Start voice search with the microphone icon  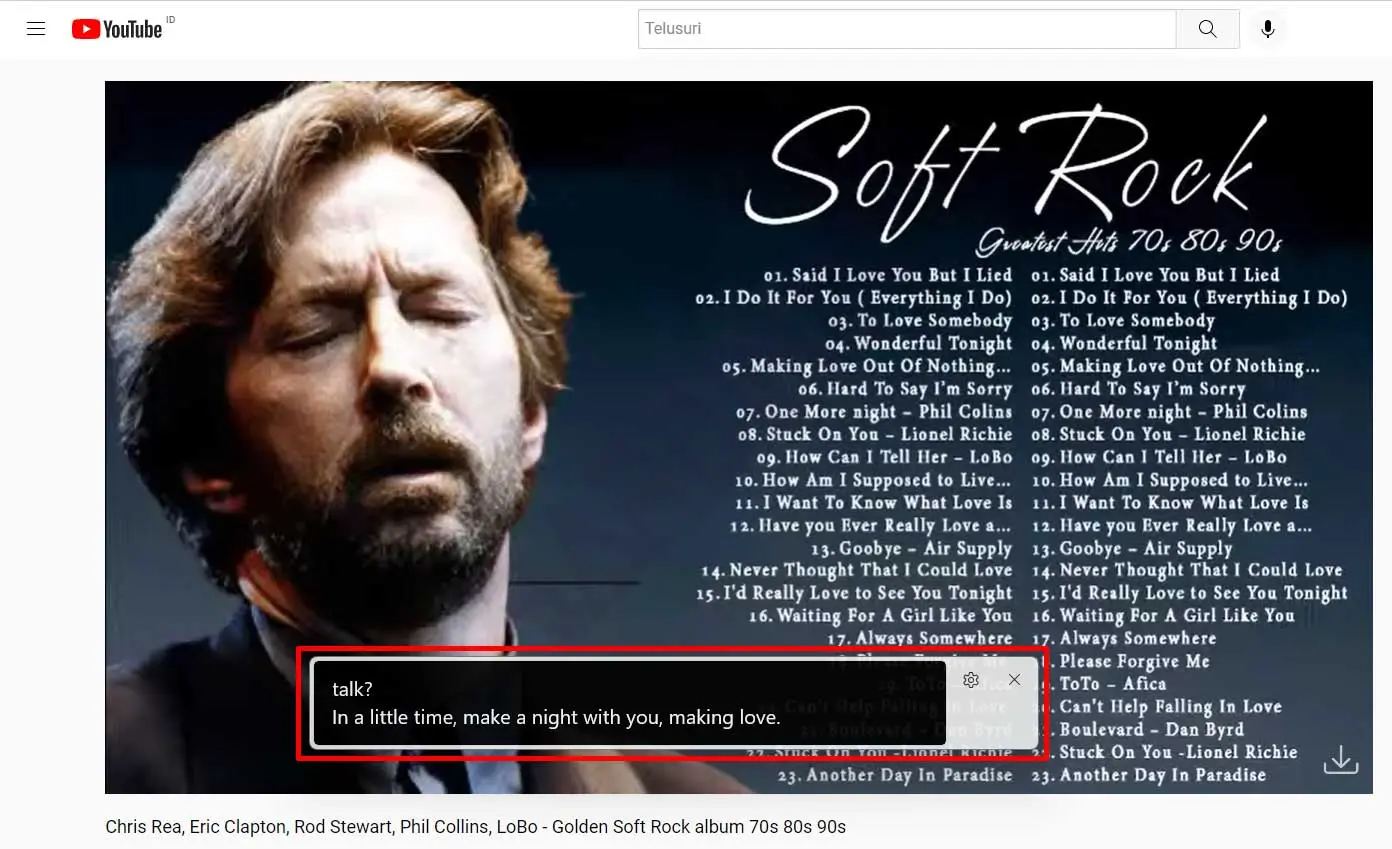[1267, 29]
